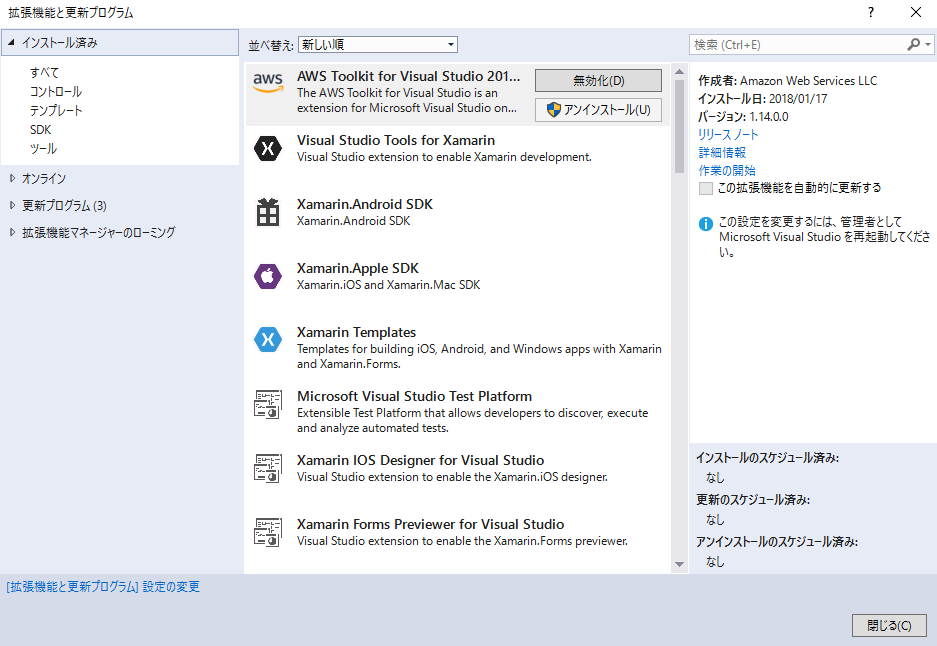Screen dimensions: 937x646
Task: Select AWS Toolkit for Visual Studio entry title
Action: pos(409,76)
